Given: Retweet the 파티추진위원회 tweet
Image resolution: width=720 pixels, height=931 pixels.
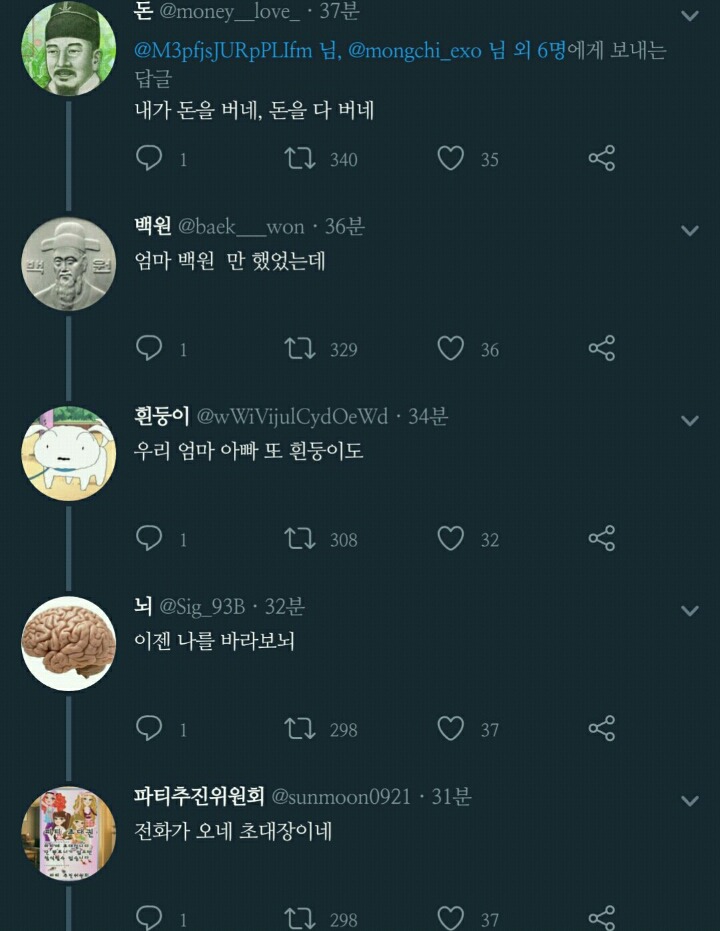Looking at the screenshot, I should [301, 918].
